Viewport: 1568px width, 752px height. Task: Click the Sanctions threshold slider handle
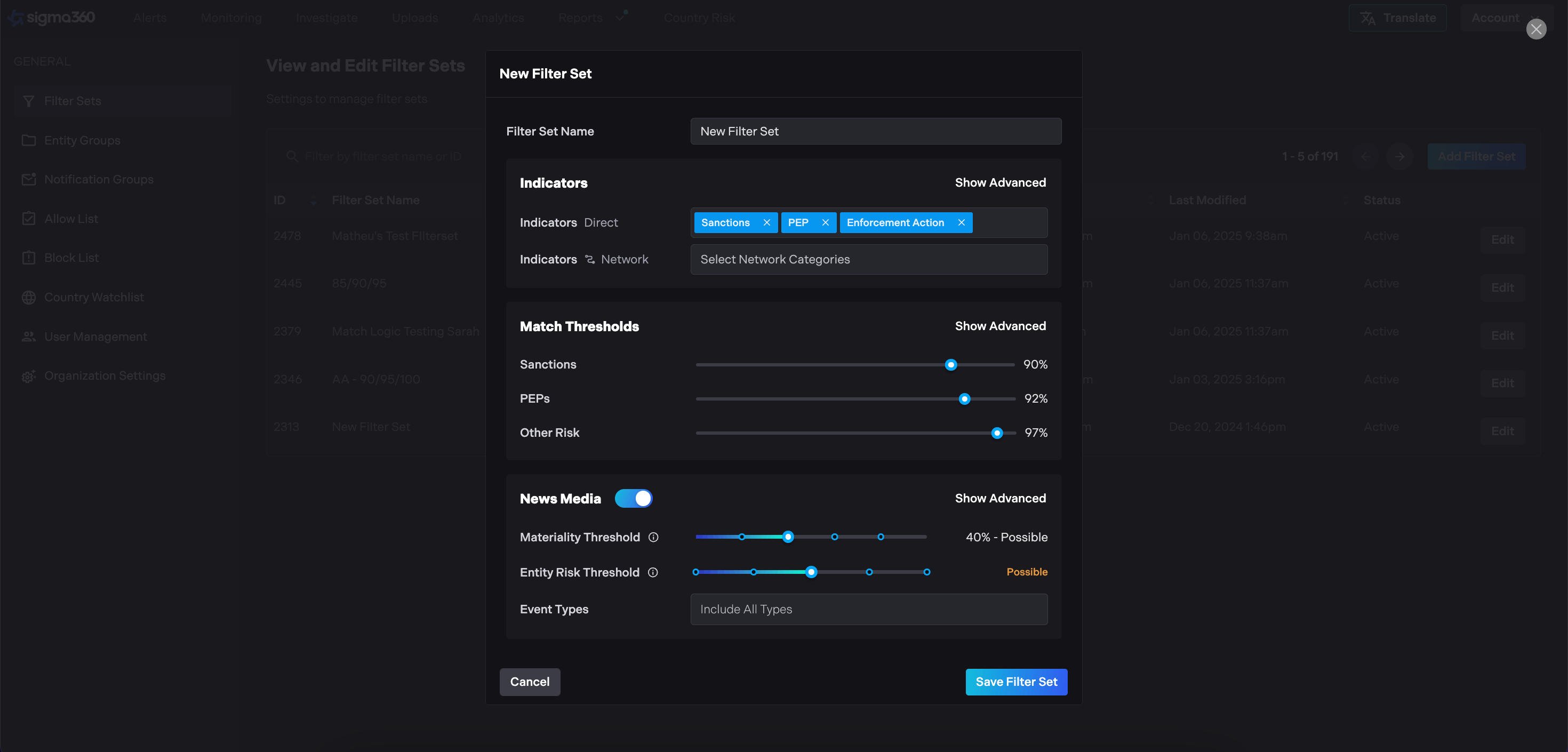pos(950,365)
